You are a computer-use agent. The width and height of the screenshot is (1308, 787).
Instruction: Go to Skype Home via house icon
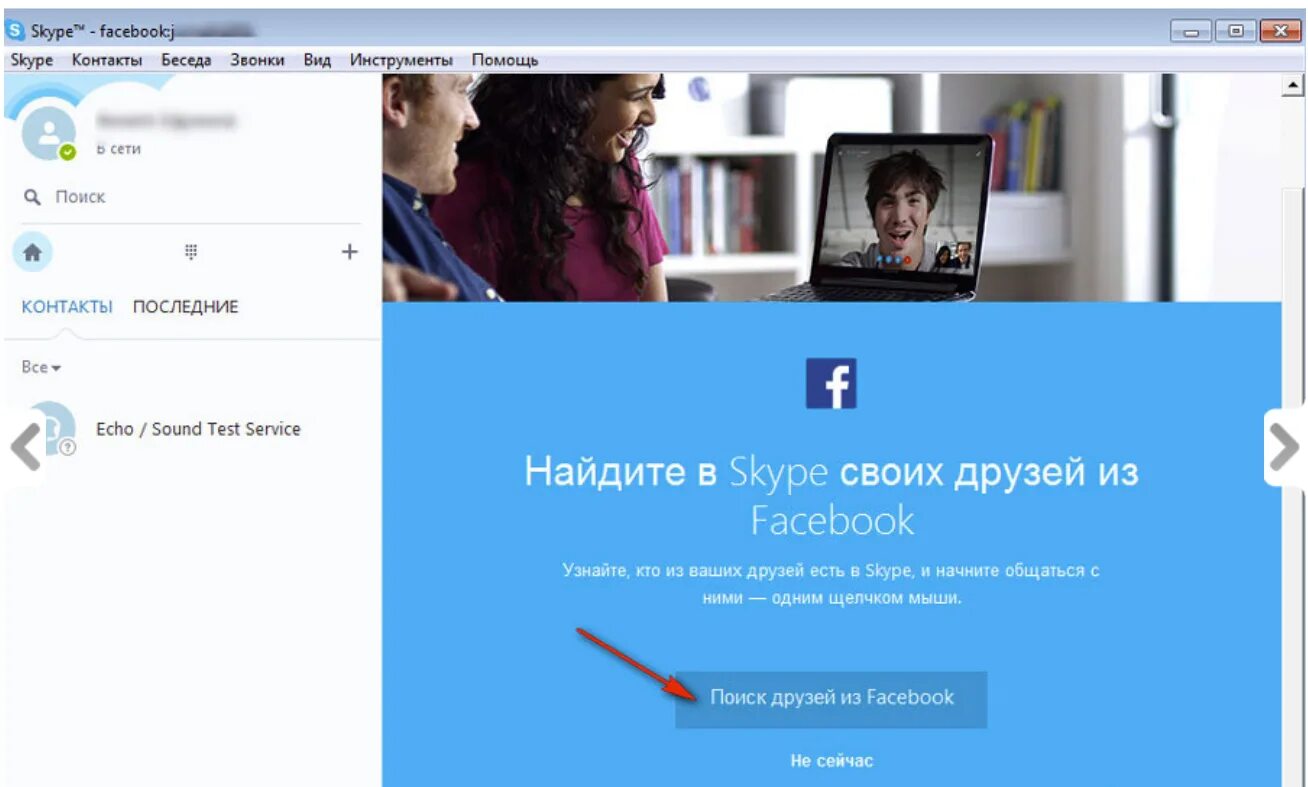32,253
